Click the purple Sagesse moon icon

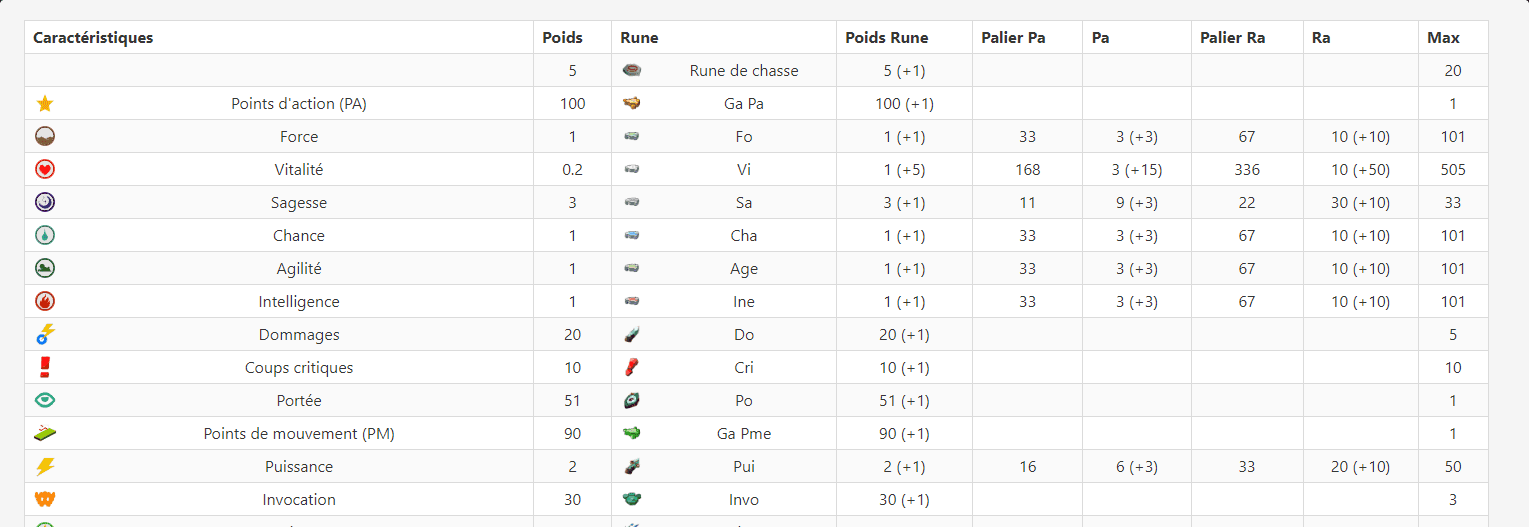tap(44, 202)
